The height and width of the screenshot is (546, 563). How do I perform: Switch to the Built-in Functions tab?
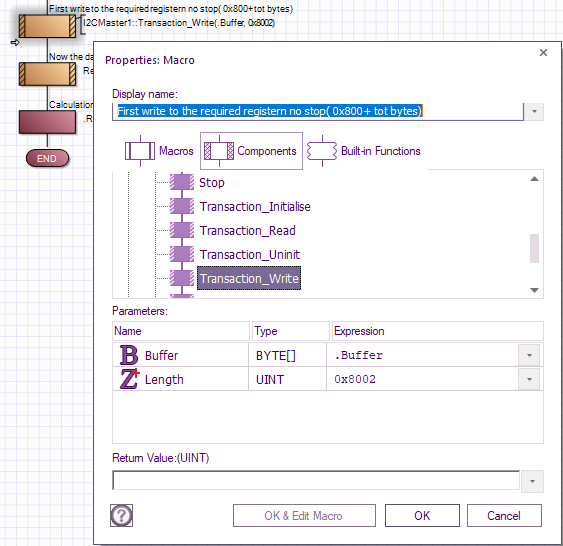pyautogui.click(x=364, y=151)
